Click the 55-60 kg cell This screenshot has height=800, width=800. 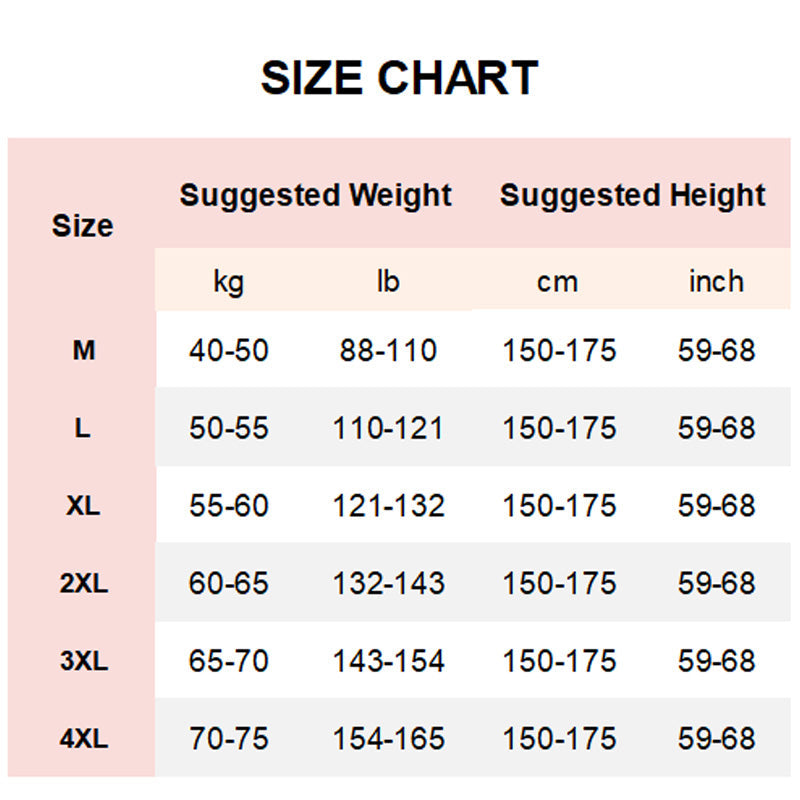point(229,506)
